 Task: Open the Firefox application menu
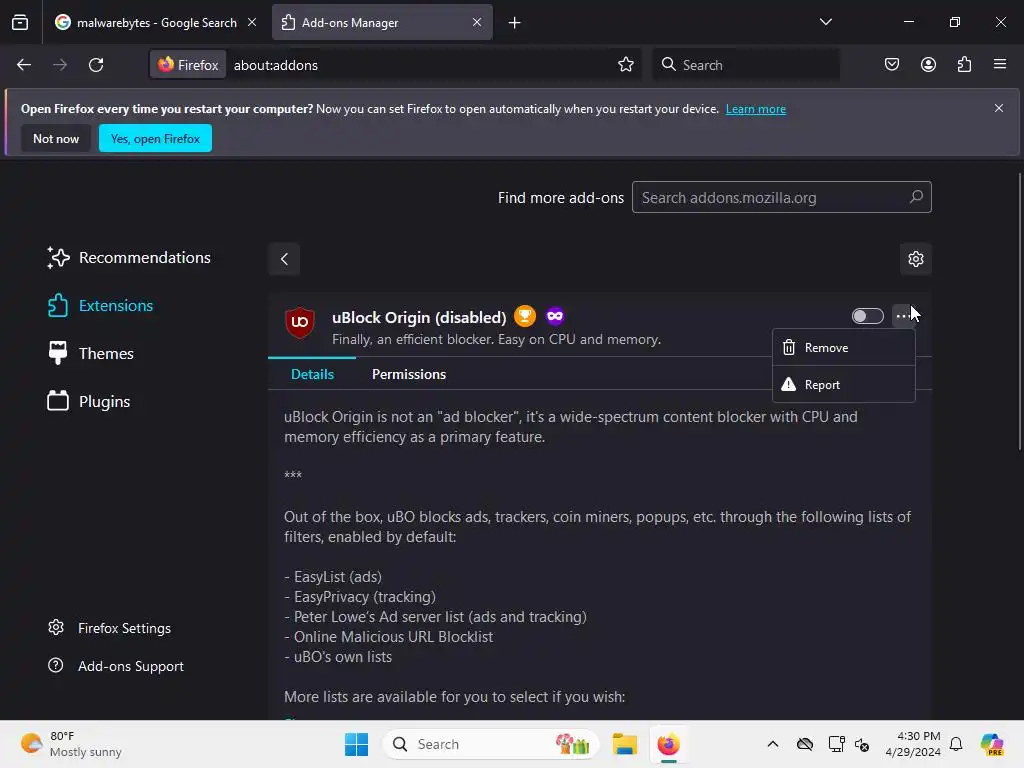pos(1000,65)
